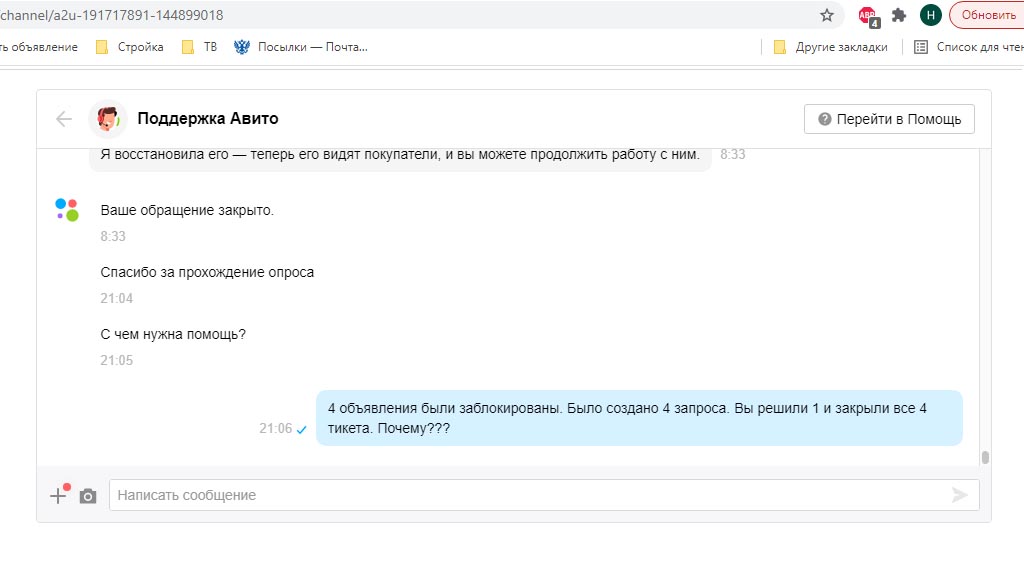Click the back arrow in chat header
The height and width of the screenshot is (574, 1024).
64,119
